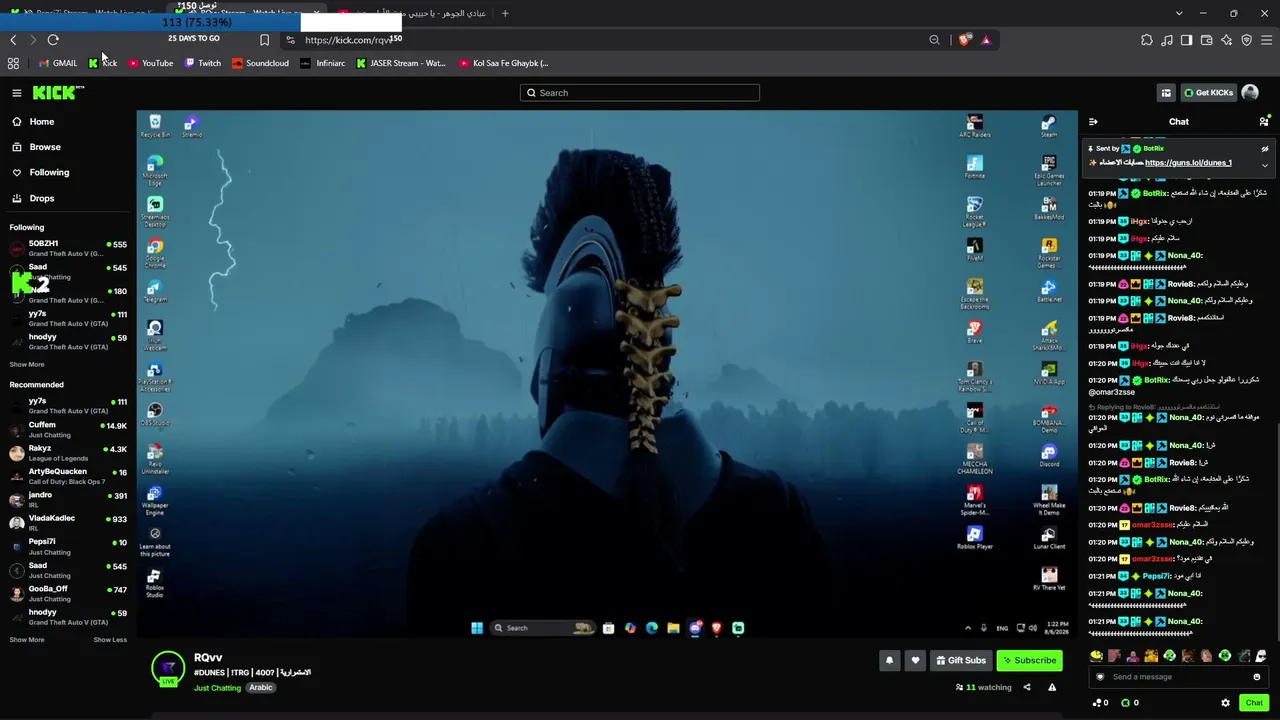This screenshot has width=1280, height=720.
Task: Collapse Recommended list with Show Less
Action: click(110, 640)
